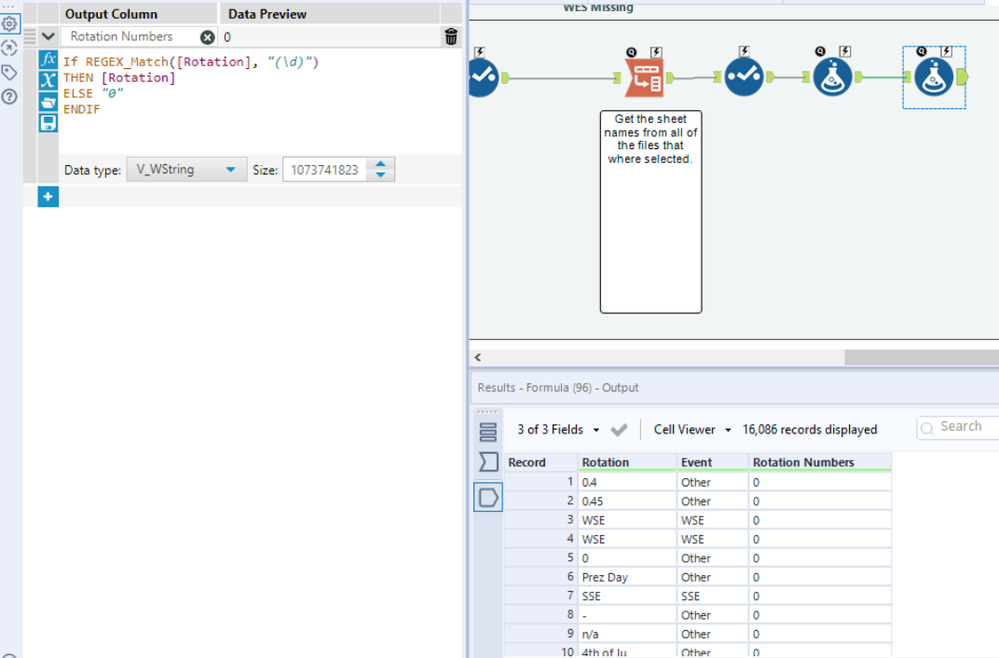This screenshot has width=999, height=658.
Task: Select Rotation cell SSE in record 7
Action: tap(628, 596)
